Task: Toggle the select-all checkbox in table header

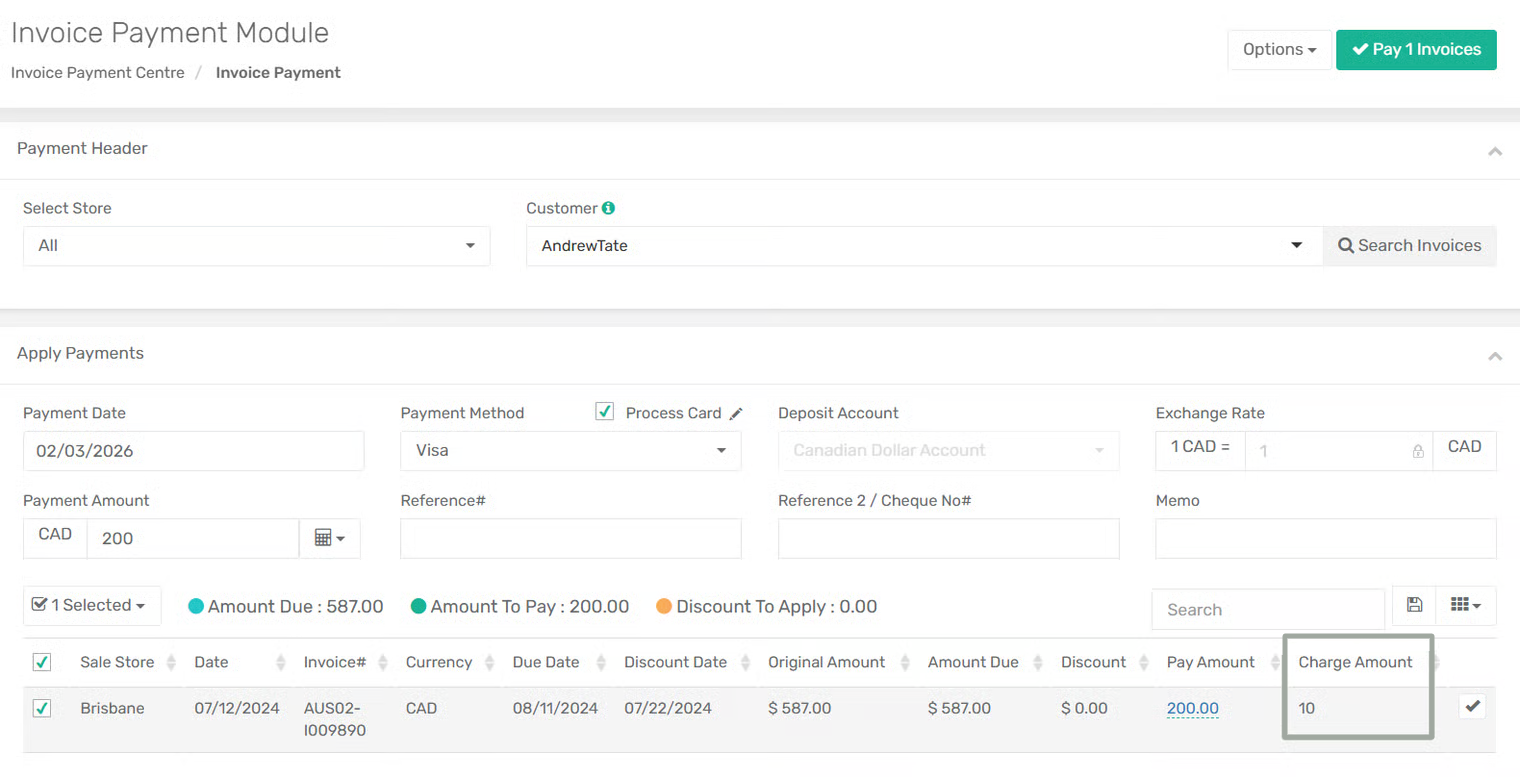Action: (42, 662)
